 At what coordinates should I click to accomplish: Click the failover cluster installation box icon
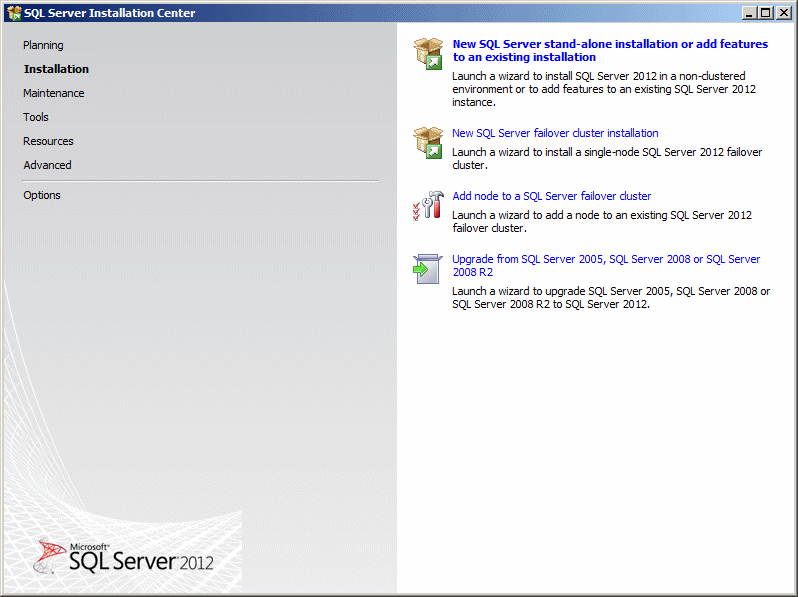(x=428, y=143)
